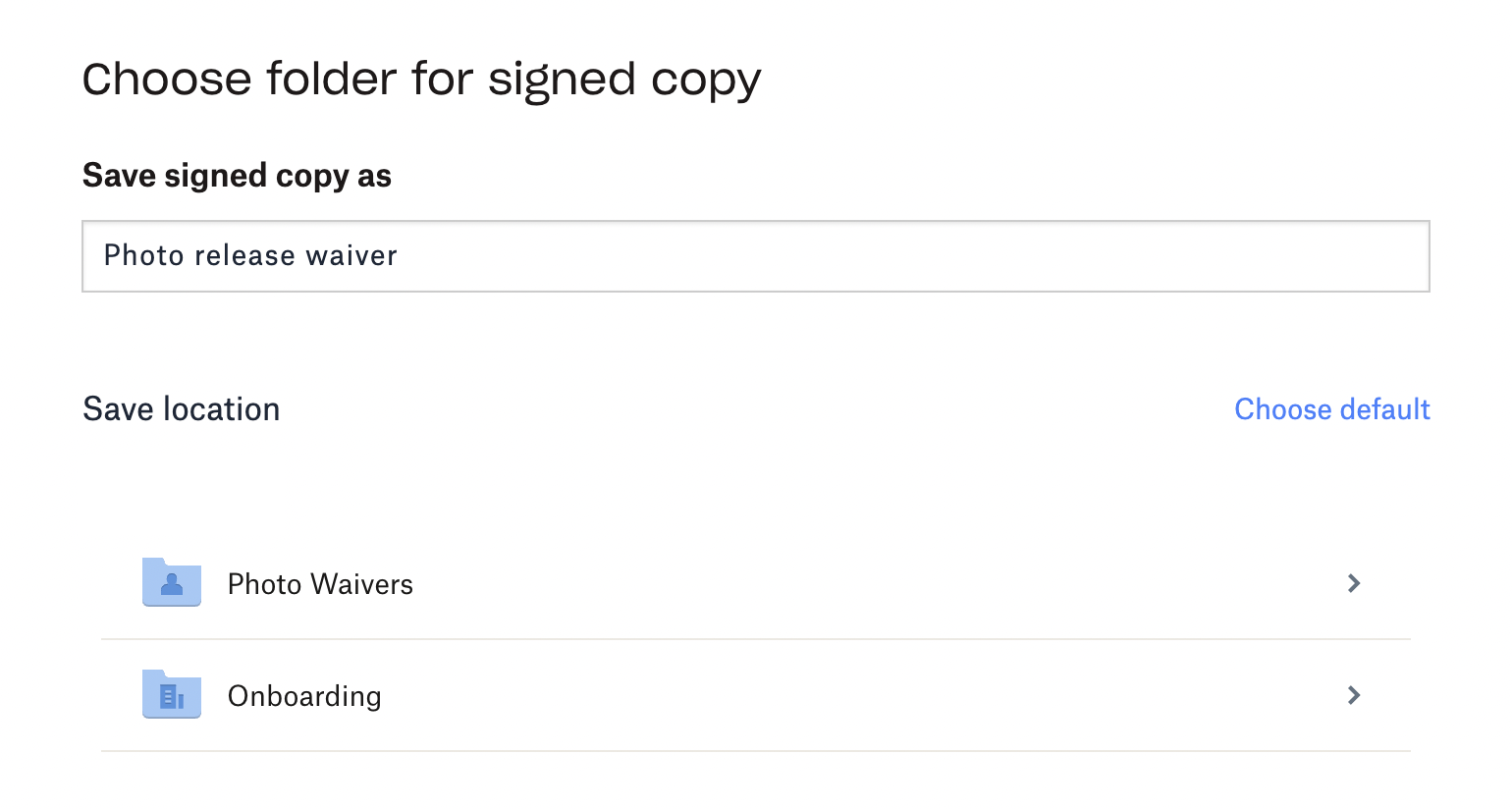
Task: Click empty space in Photo Waivers row
Action: click(835, 584)
